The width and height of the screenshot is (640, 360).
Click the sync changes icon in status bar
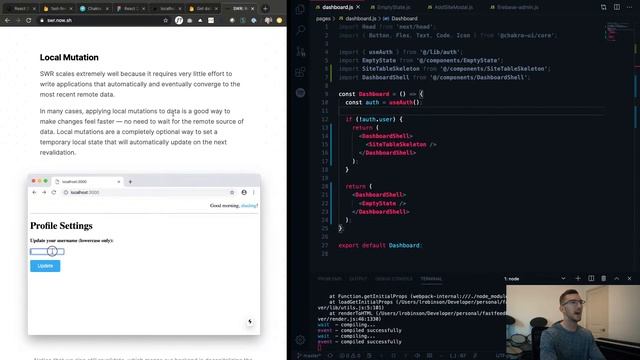point(330,356)
